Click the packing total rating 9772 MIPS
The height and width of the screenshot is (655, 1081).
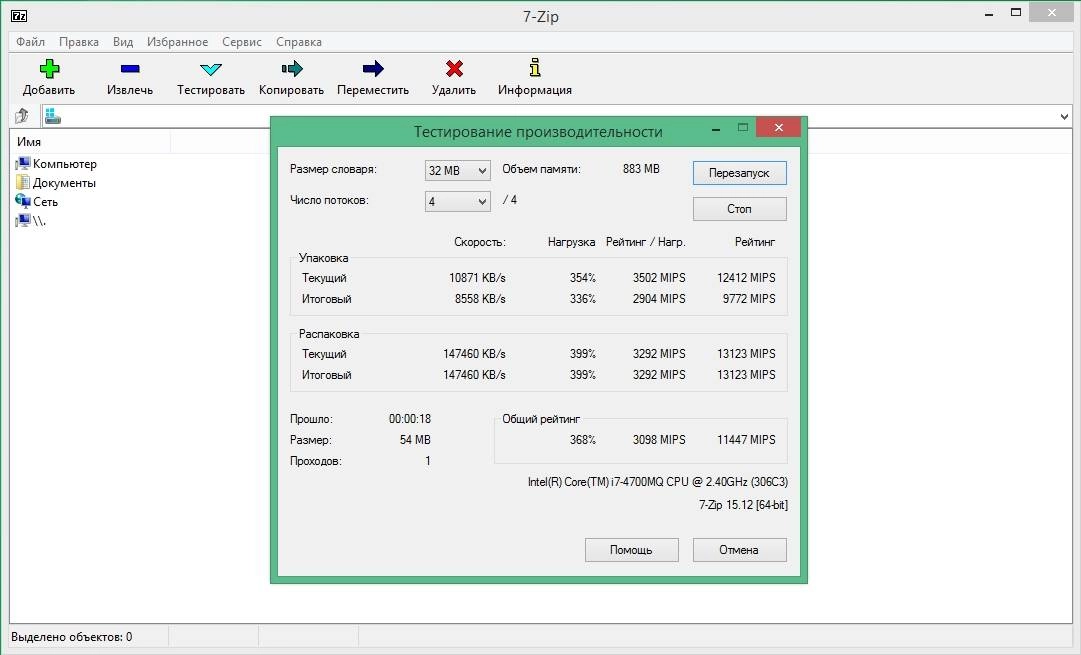[x=749, y=299]
